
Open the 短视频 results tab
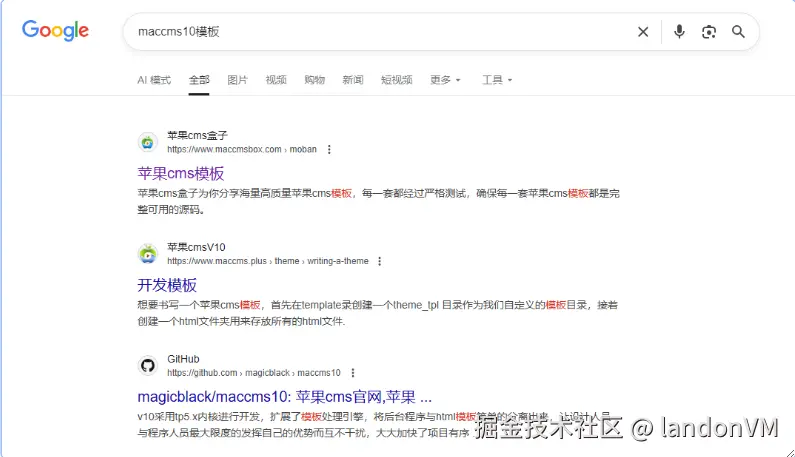click(x=396, y=80)
